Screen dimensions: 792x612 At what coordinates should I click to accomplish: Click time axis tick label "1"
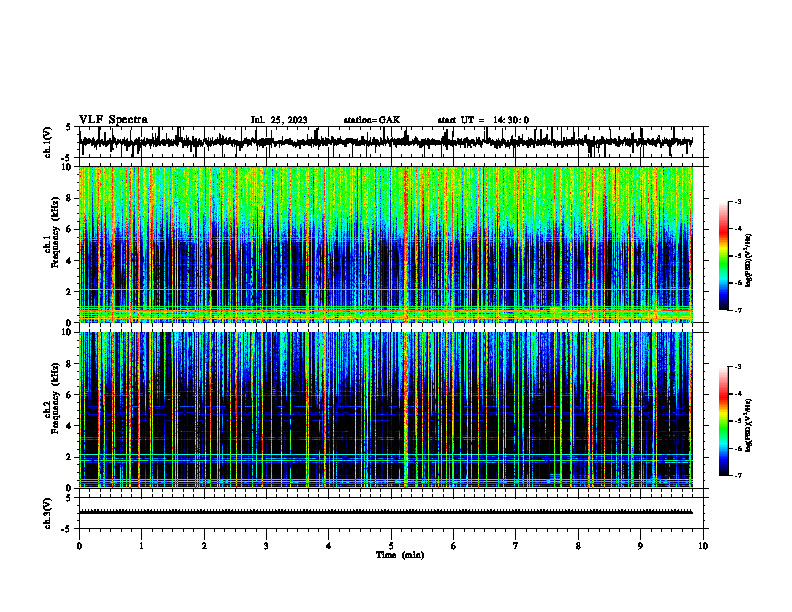(x=141, y=546)
